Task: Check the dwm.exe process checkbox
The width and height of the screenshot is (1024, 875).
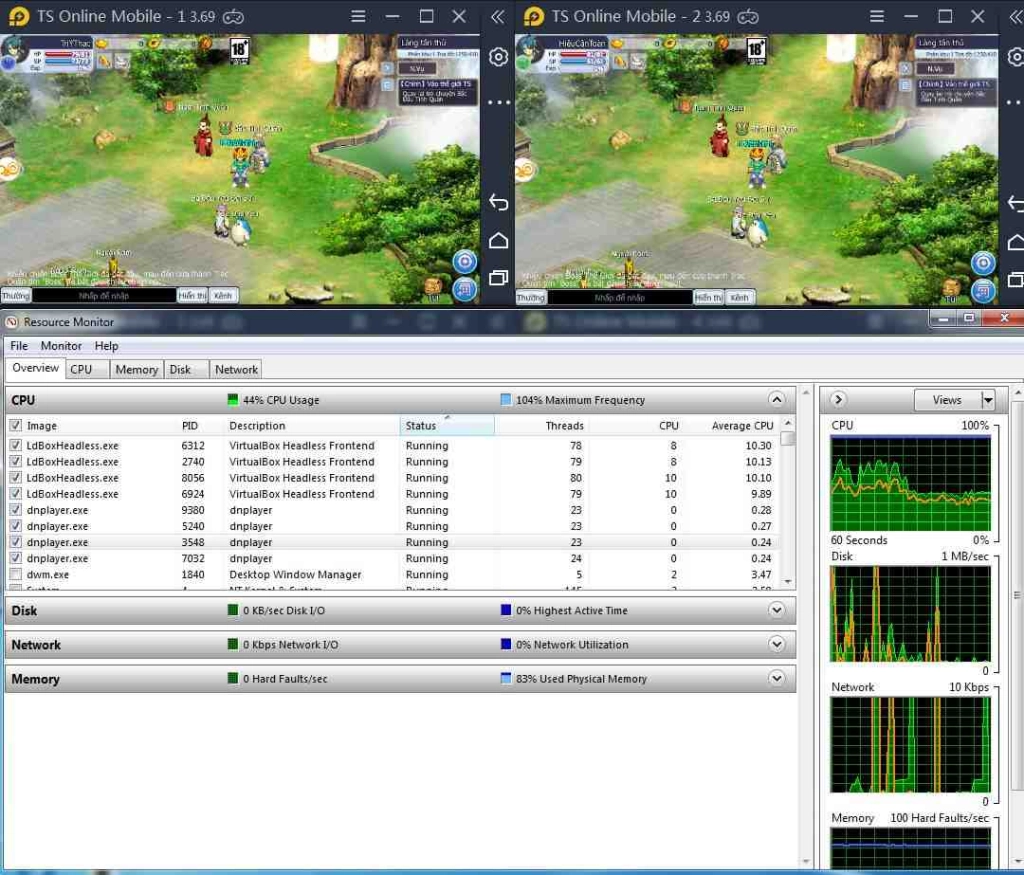Action: 16,575
